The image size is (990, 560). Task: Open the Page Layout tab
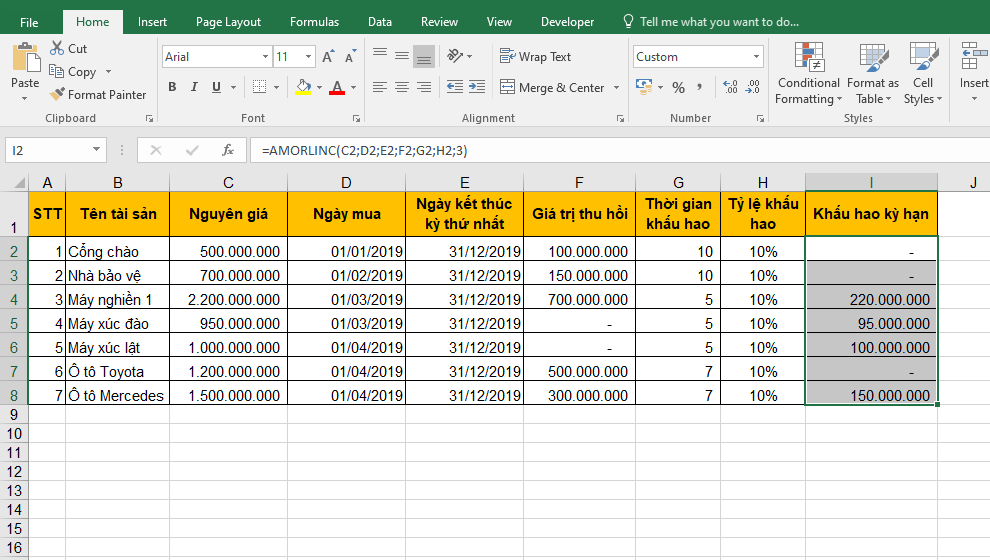[x=228, y=22]
